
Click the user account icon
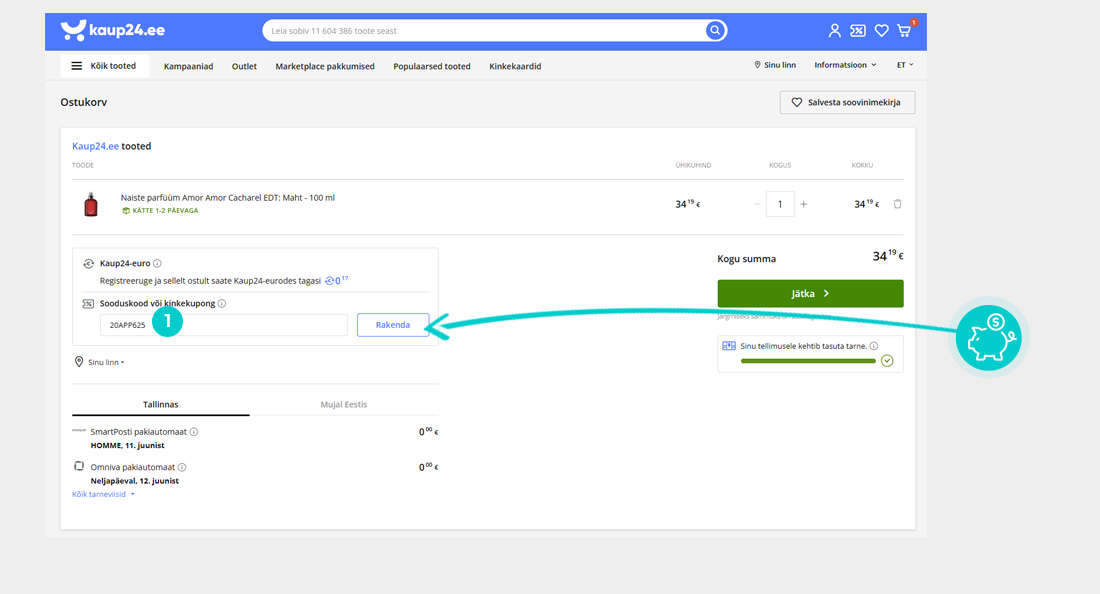point(834,31)
